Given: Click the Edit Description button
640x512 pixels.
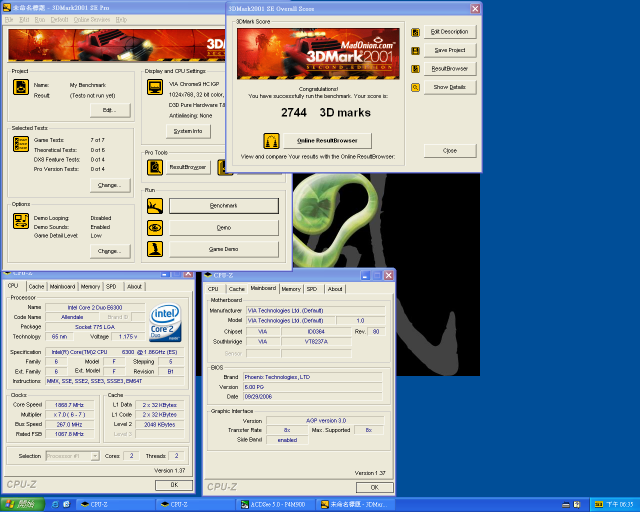Looking at the screenshot, I should click(450, 32).
